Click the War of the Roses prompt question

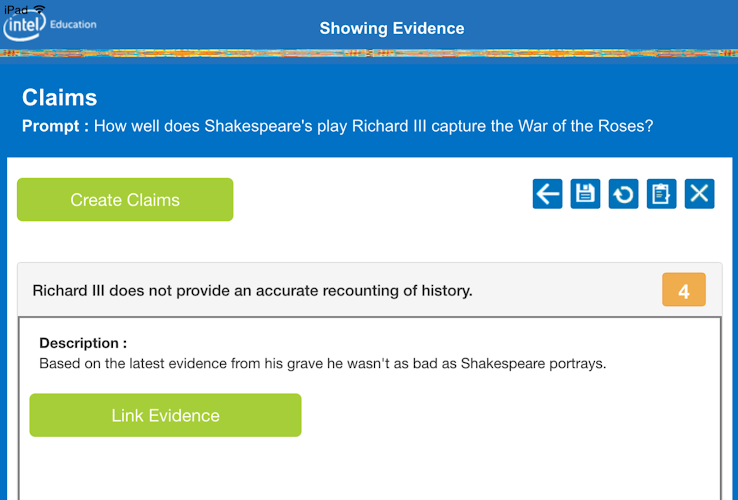(373, 127)
